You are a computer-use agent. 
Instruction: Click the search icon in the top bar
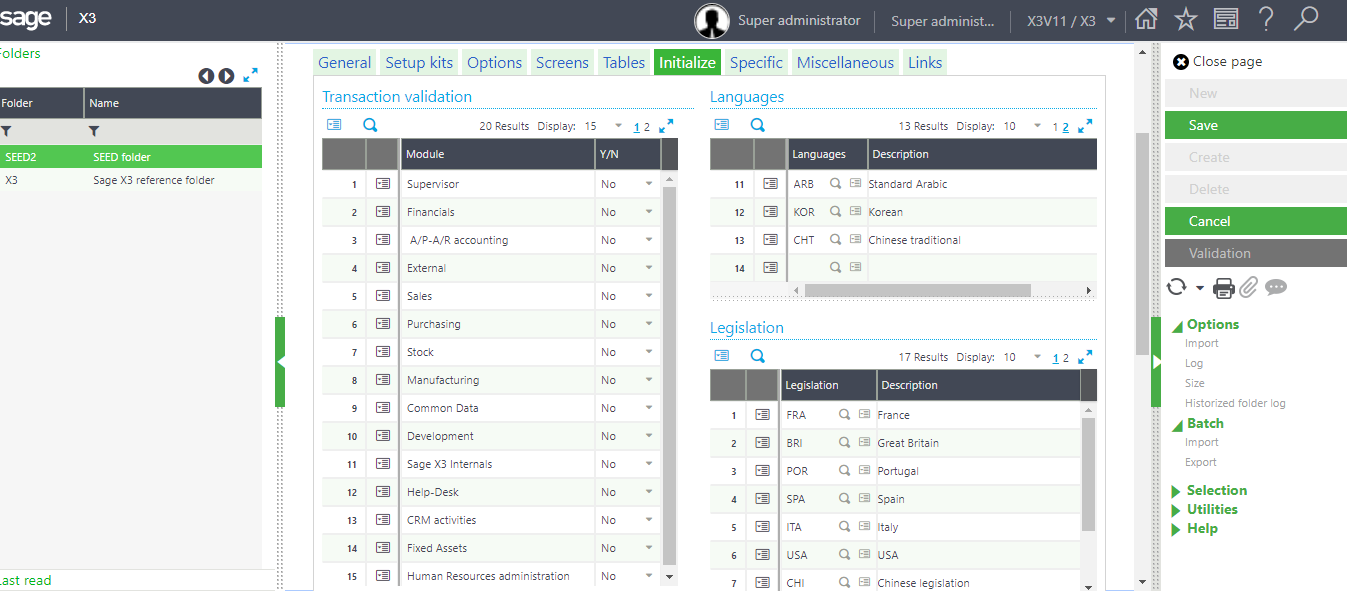pyautogui.click(x=1306, y=18)
